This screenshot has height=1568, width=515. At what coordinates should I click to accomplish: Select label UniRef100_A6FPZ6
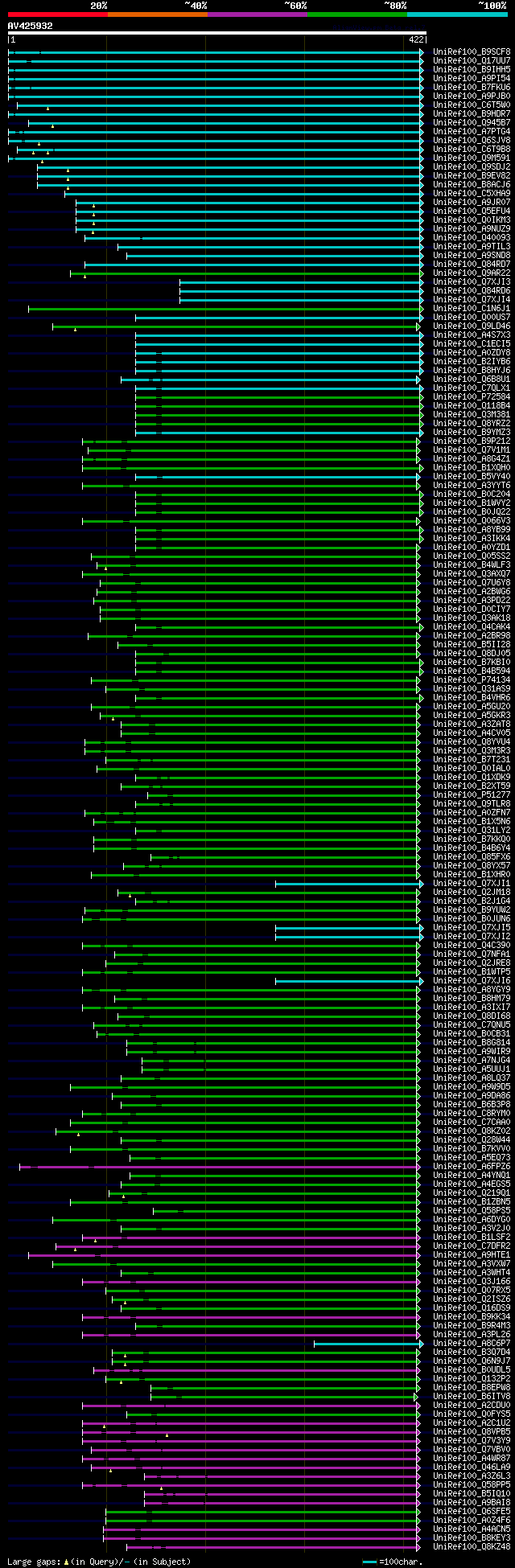tap(472, 1167)
